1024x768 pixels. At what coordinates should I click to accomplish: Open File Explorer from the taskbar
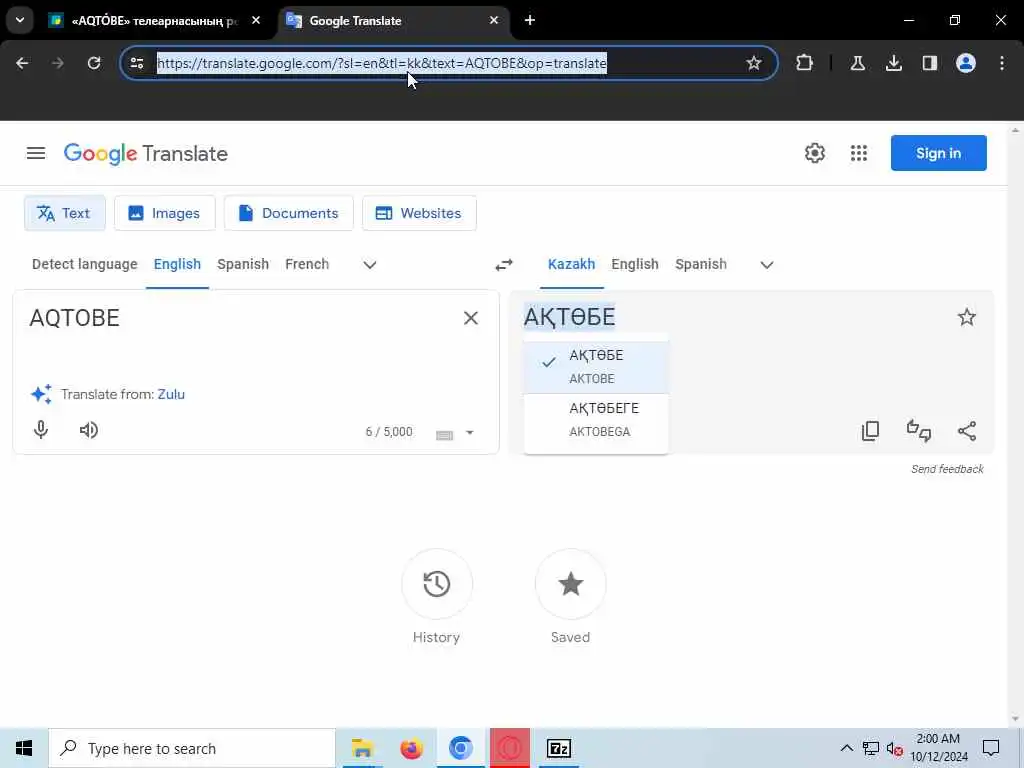[x=361, y=748]
